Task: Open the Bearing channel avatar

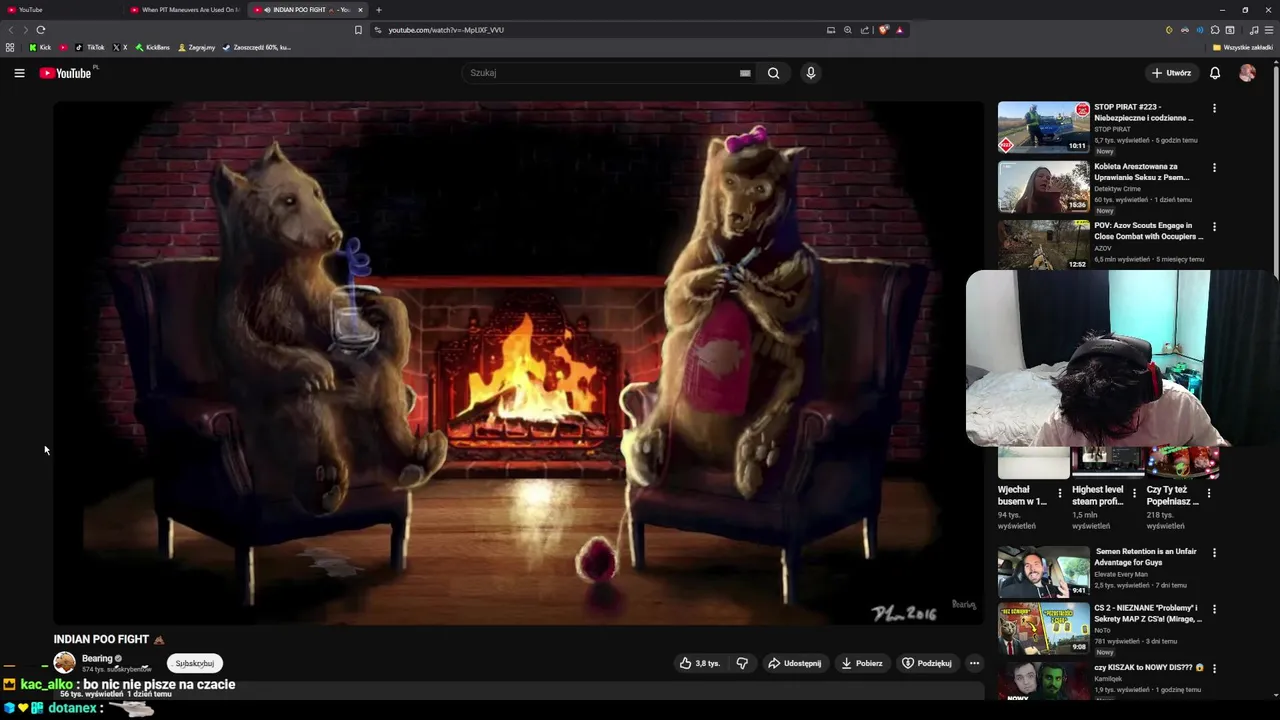Action: point(64,663)
